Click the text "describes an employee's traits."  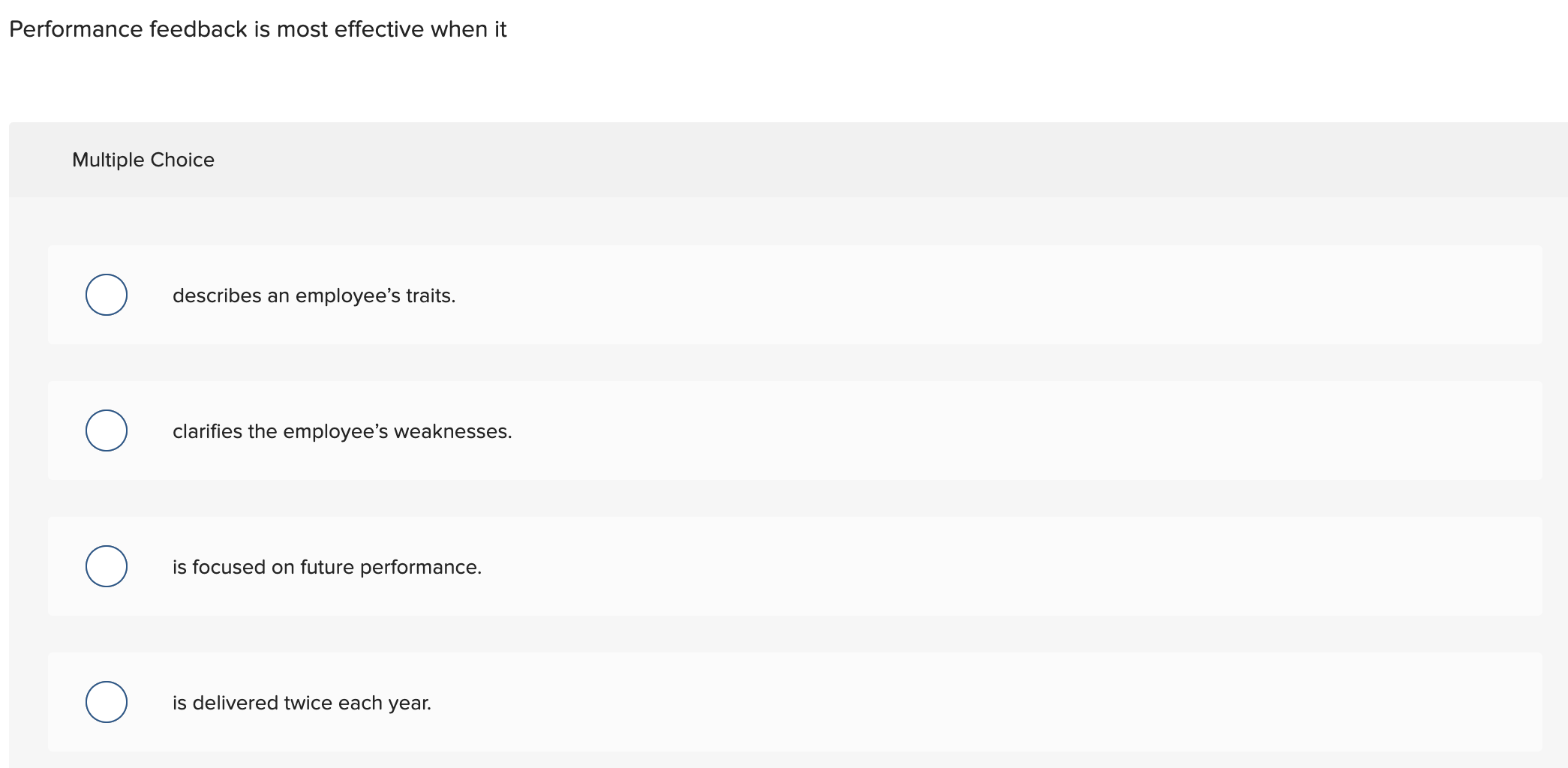pyautogui.click(x=314, y=295)
